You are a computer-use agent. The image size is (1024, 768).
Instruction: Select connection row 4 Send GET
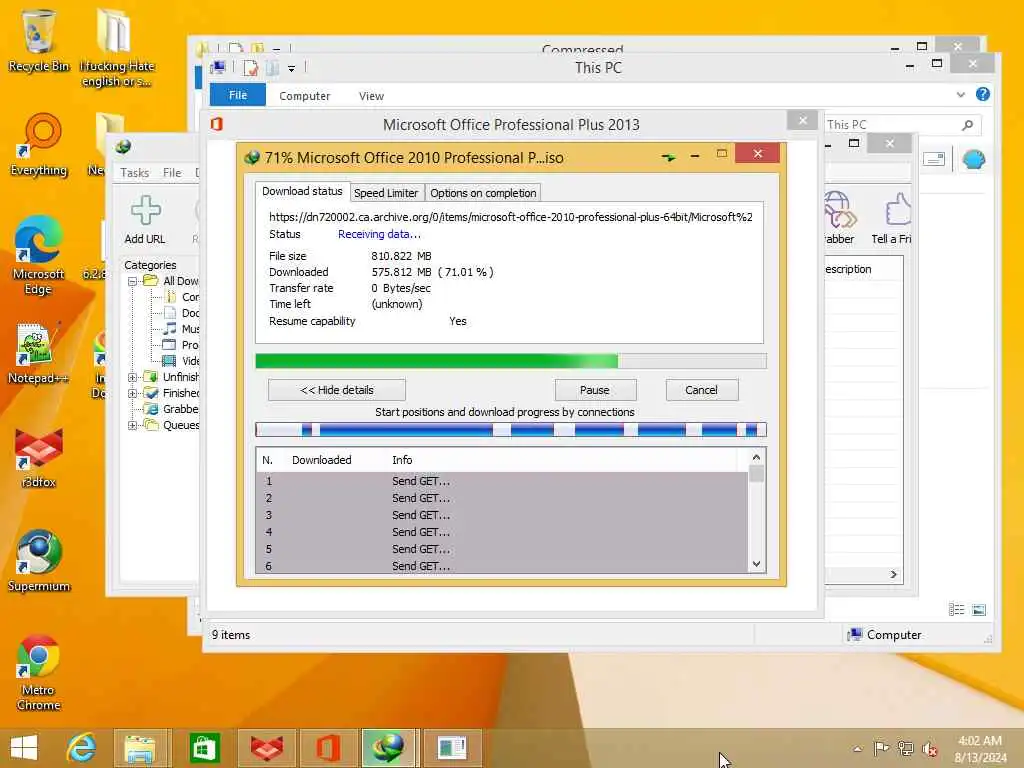(502, 532)
